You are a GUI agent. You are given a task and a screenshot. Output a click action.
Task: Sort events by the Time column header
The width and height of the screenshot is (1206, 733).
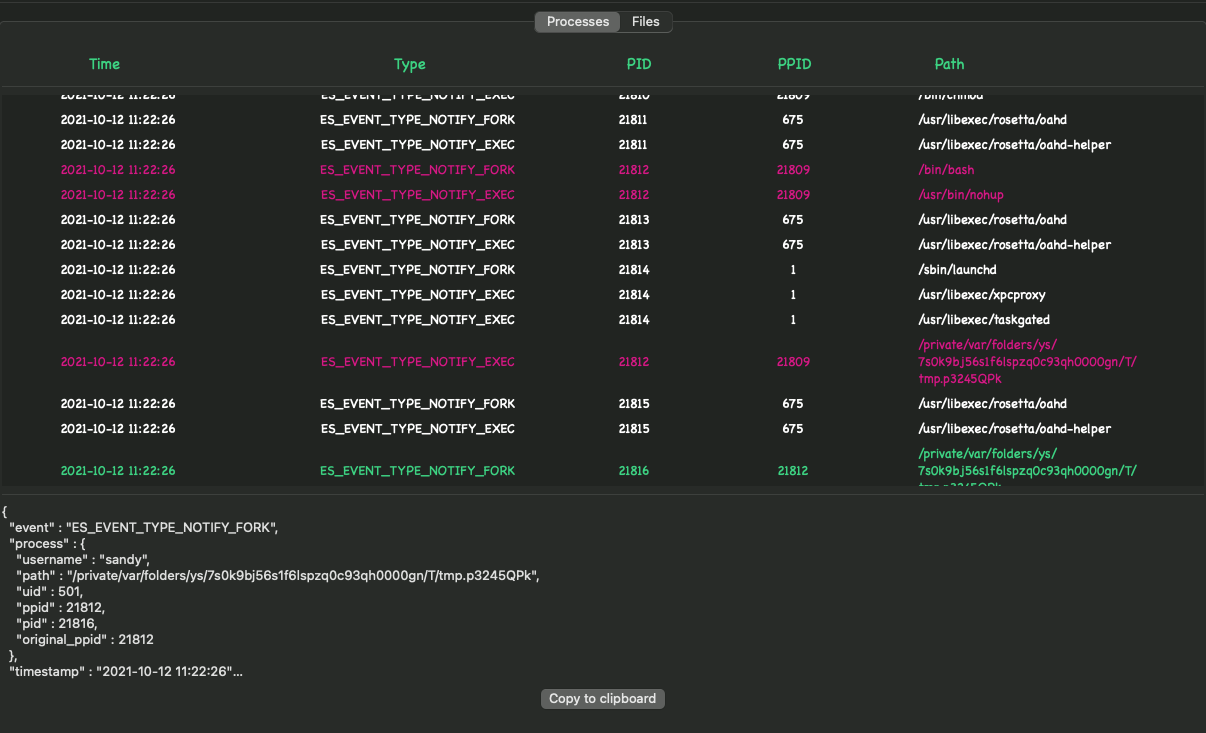(104, 64)
